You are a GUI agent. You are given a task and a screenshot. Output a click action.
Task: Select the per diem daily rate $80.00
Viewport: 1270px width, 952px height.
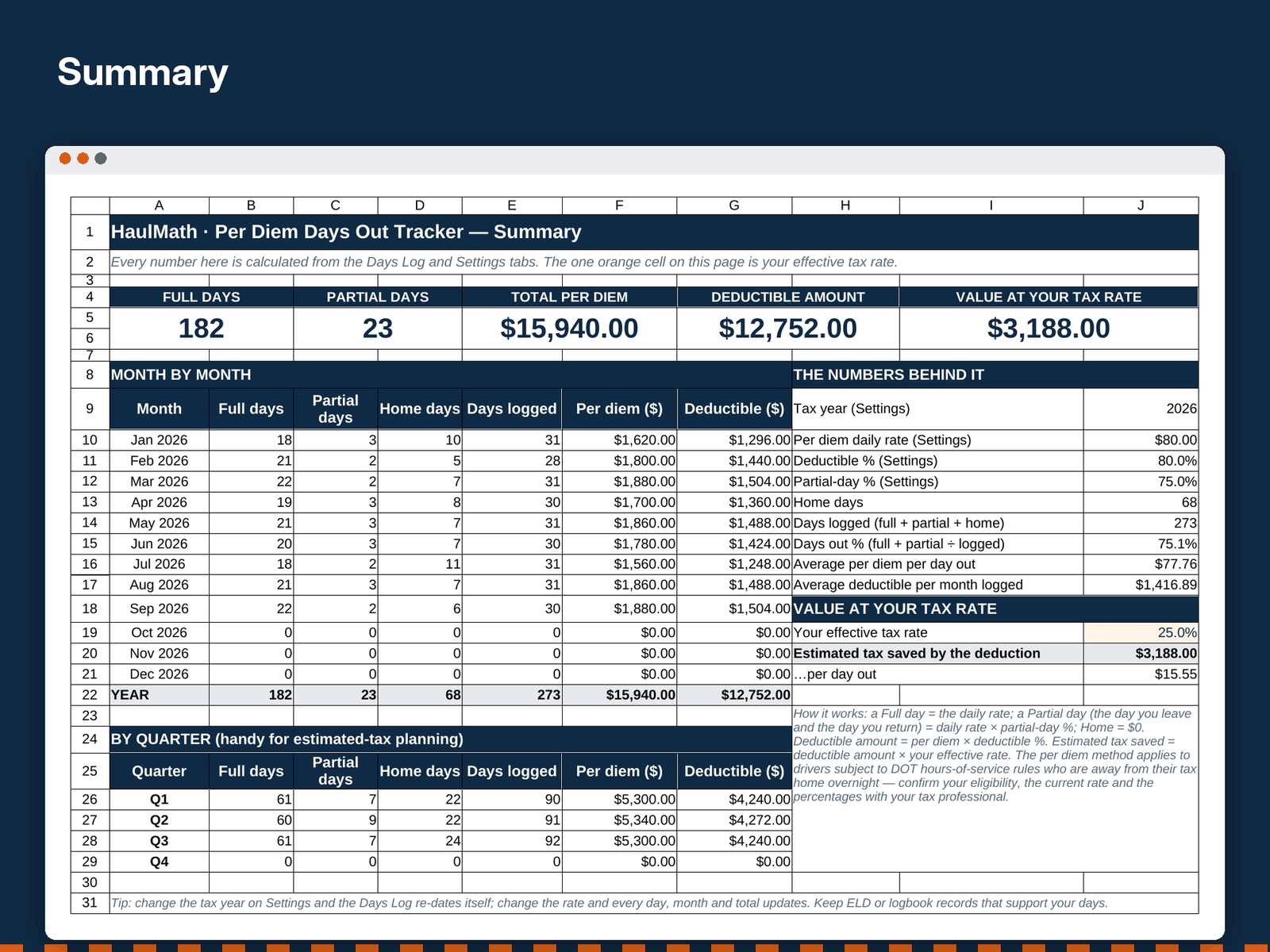[1141, 440]
